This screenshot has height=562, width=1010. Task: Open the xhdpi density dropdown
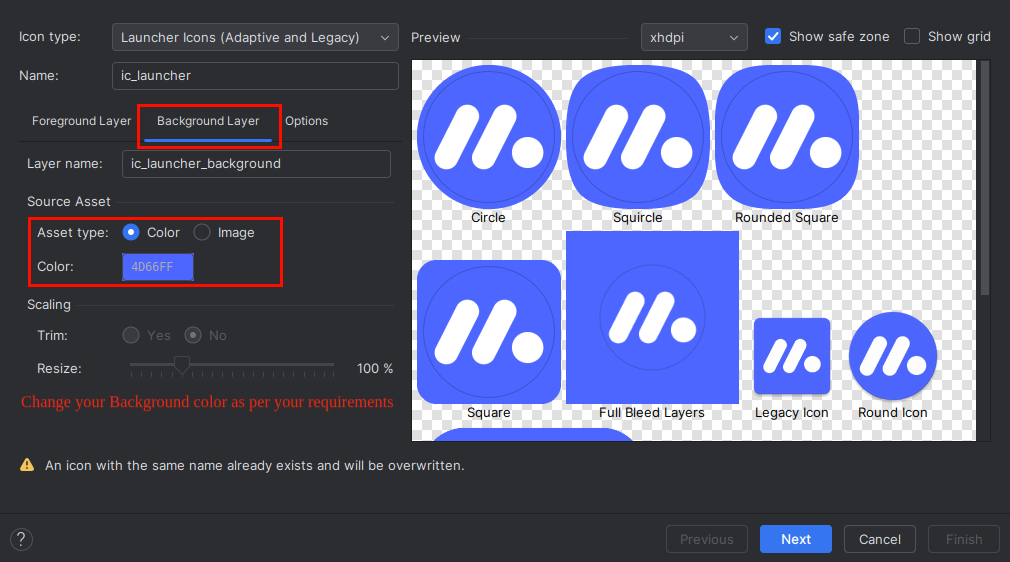tap(694, 38)
